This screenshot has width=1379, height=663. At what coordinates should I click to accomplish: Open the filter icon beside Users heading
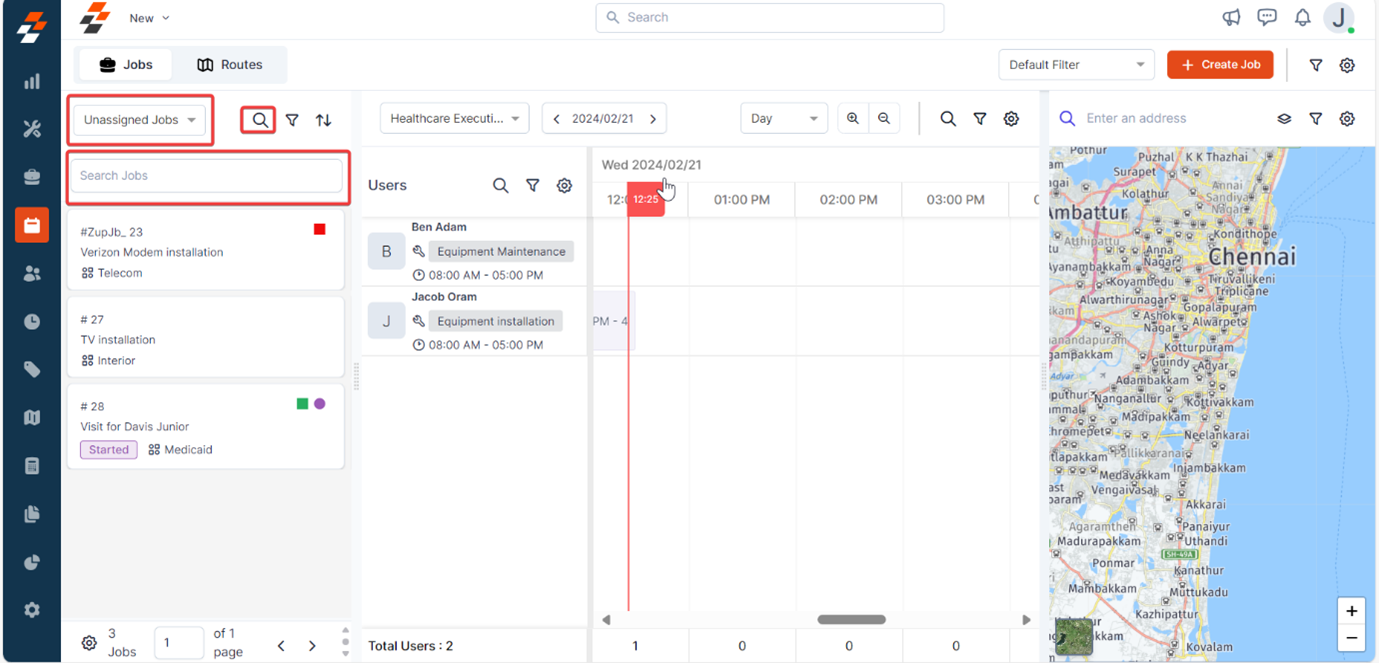pyautogui.click(x=533, y=185)
